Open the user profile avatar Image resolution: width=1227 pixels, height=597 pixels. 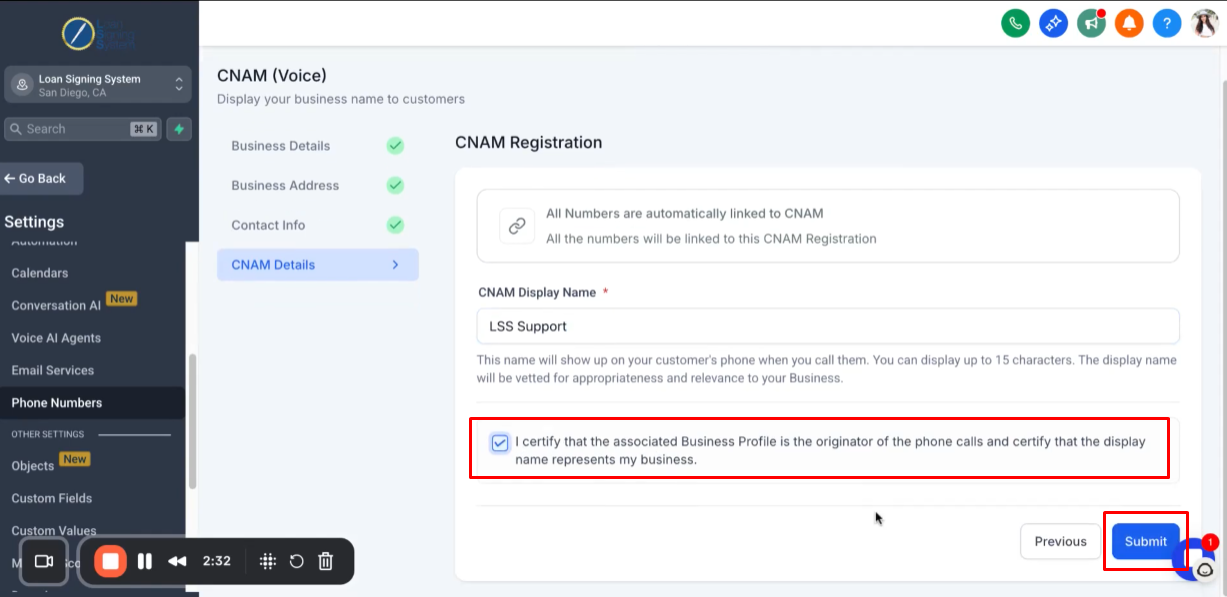tap(1205, 23)
